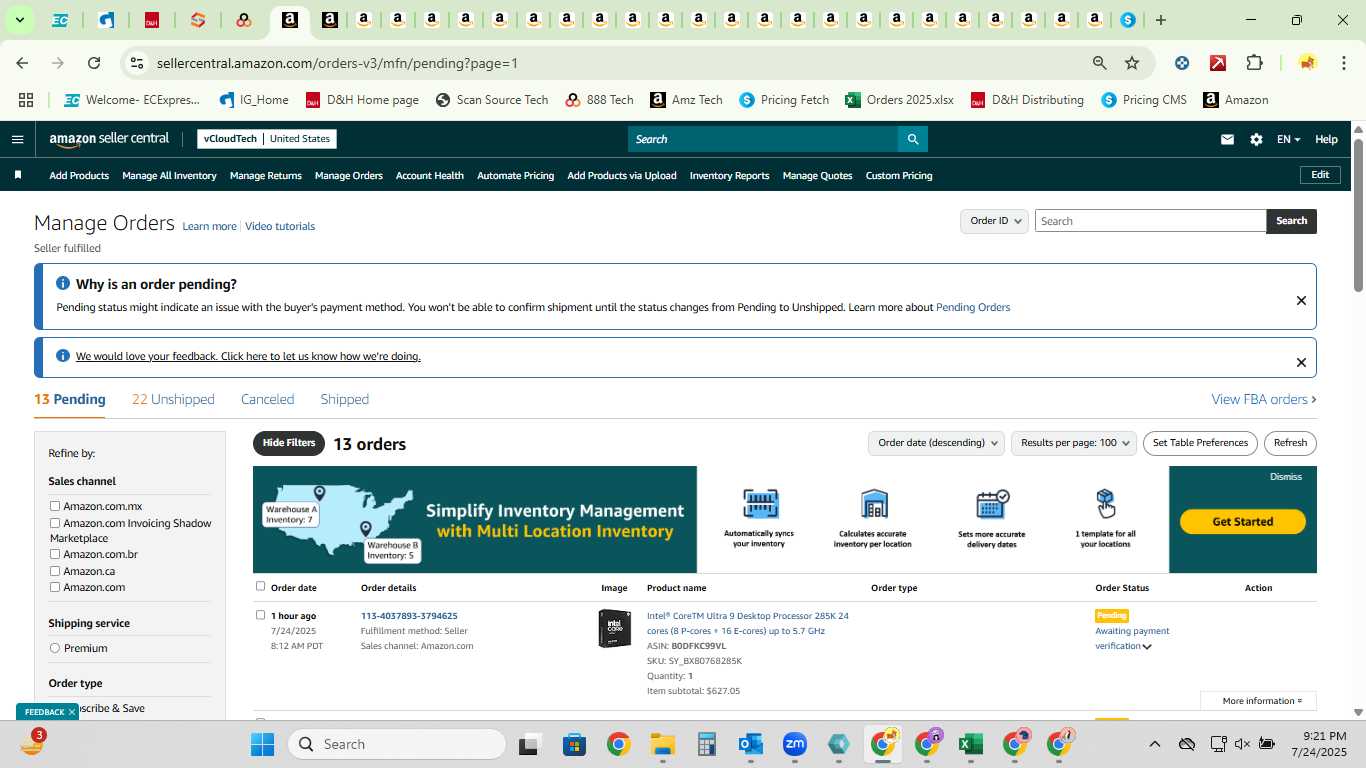Screen dimensions: 1366x768
Task: Close the 'Why is an order pending' banner
Action: click(1301, 300)
